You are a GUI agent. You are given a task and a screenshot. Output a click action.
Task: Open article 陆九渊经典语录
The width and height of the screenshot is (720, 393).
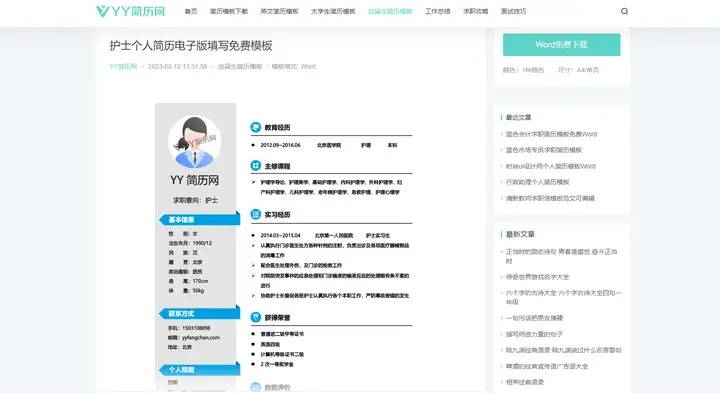pyautogui.click(x=563, y=350)
